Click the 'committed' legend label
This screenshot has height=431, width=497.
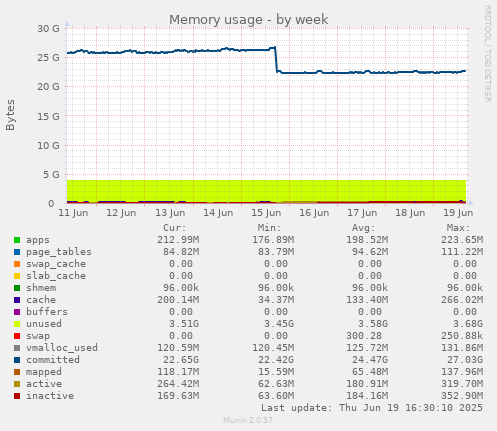53,360
